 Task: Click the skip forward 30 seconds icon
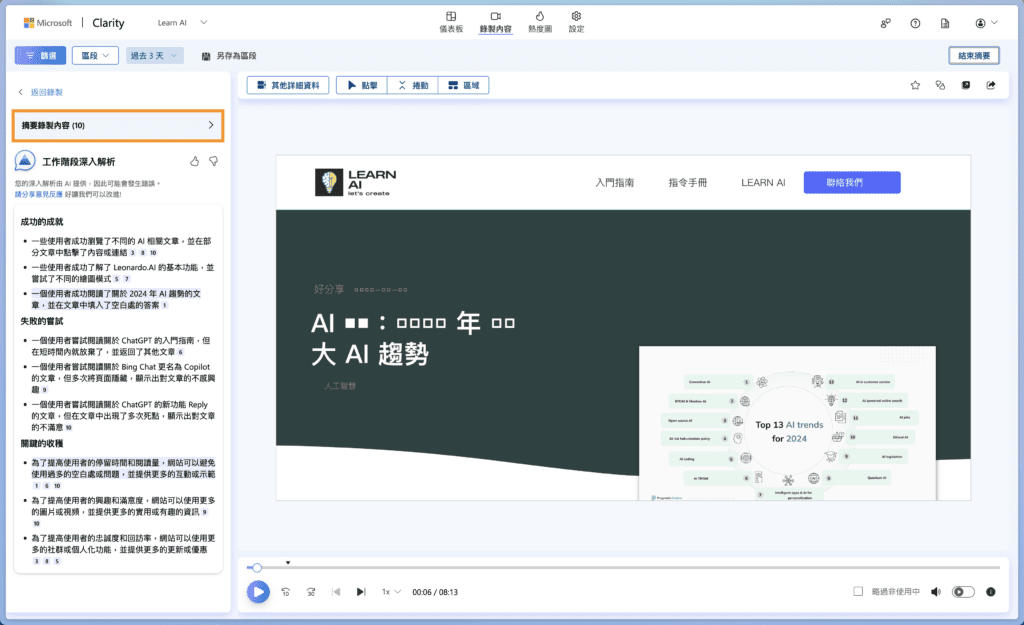tap(311, 592)
